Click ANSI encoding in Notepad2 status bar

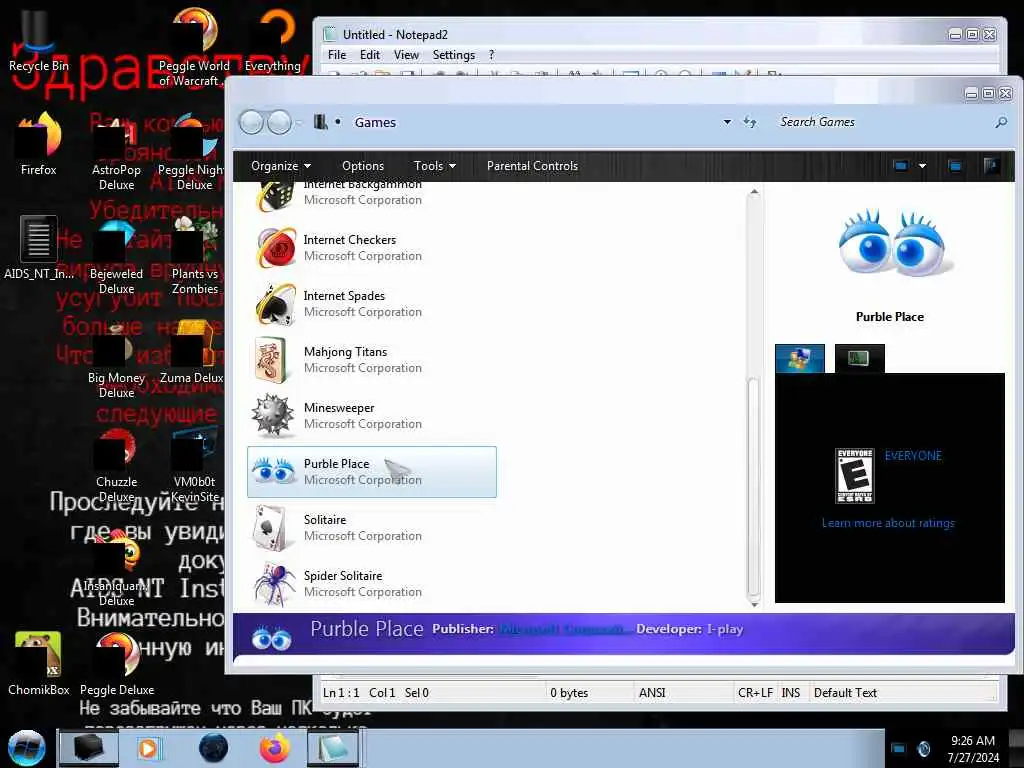click(652, 693)
